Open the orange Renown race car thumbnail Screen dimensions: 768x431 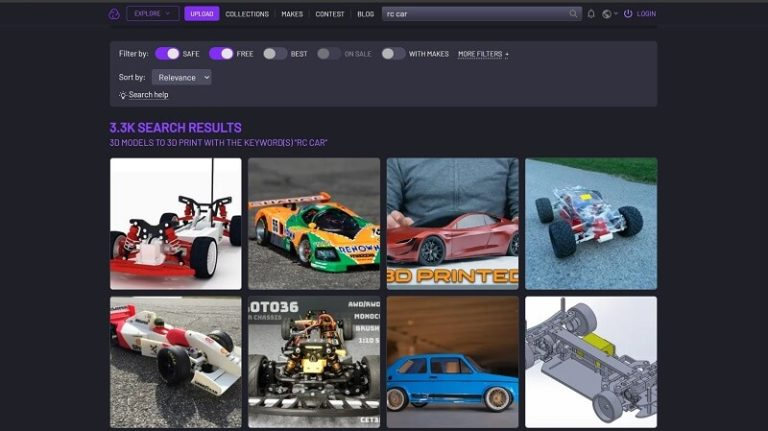coord(314,224)
